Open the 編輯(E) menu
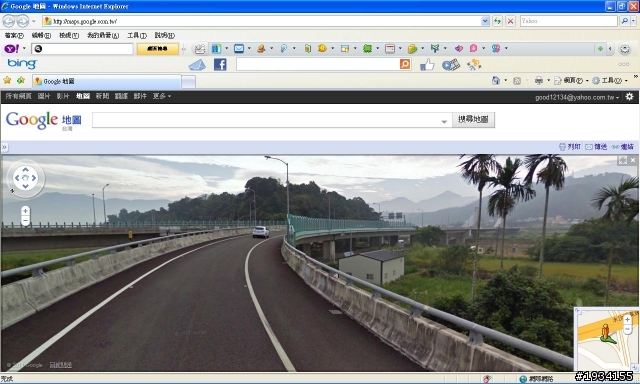640x384 pixels. point(41,36)
